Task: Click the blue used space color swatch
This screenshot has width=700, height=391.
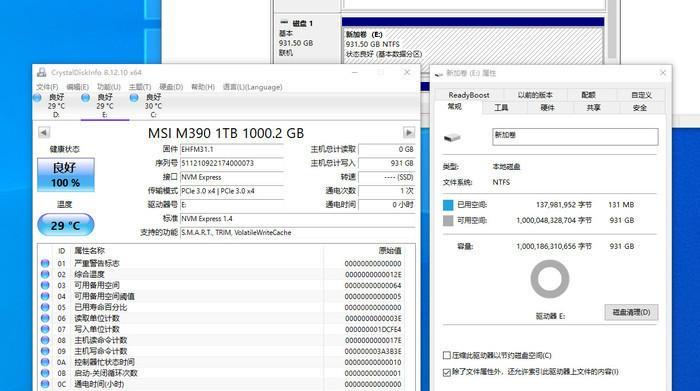Action: point(448,205)
